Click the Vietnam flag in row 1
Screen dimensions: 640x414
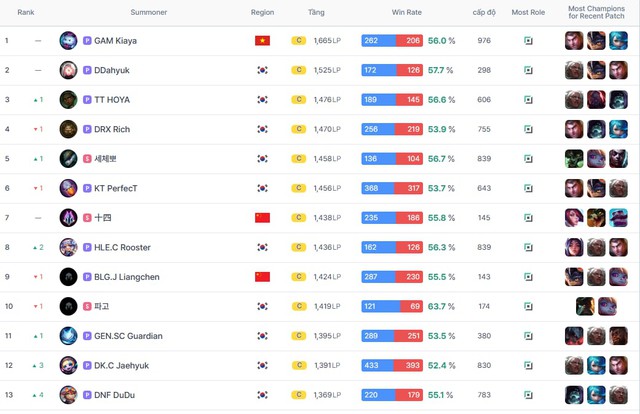coord(262,41)
